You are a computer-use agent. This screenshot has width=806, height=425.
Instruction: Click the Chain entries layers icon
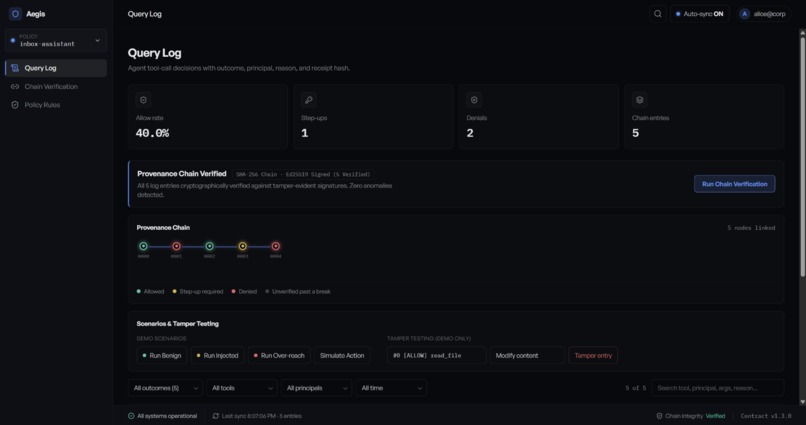[x=639, y=100]
